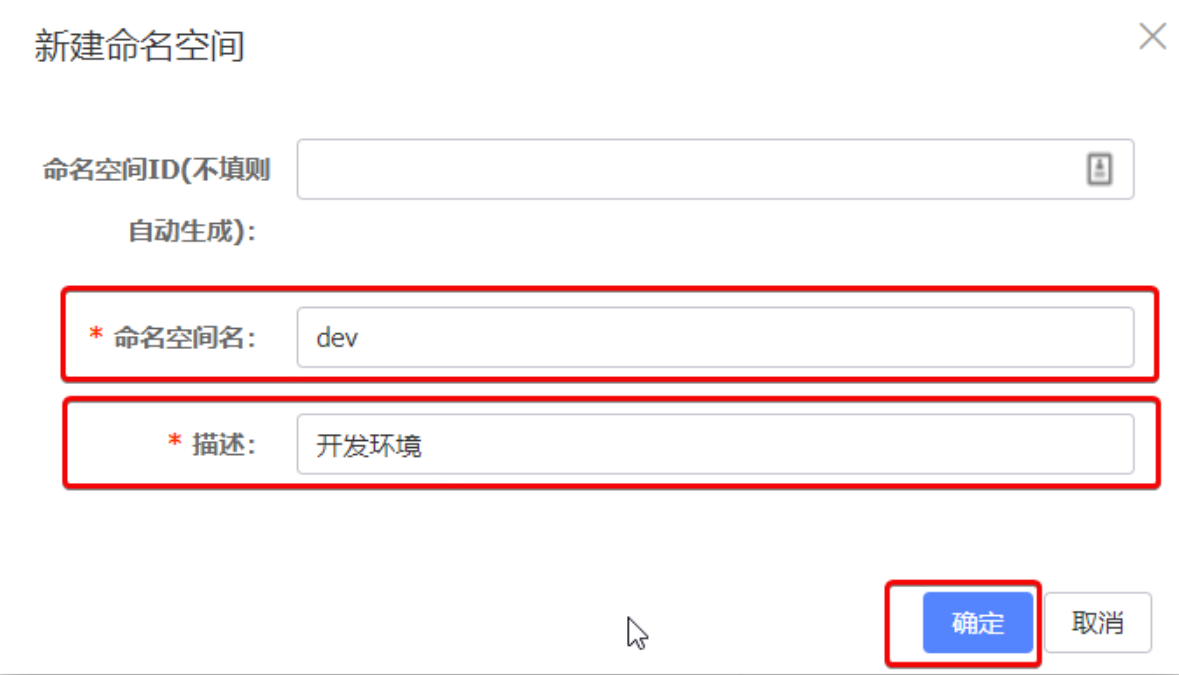The height and width of the screenshot is (675, 1179).
Task: Place cursor on the text 开发环境
Action: [x=369, y=446]
